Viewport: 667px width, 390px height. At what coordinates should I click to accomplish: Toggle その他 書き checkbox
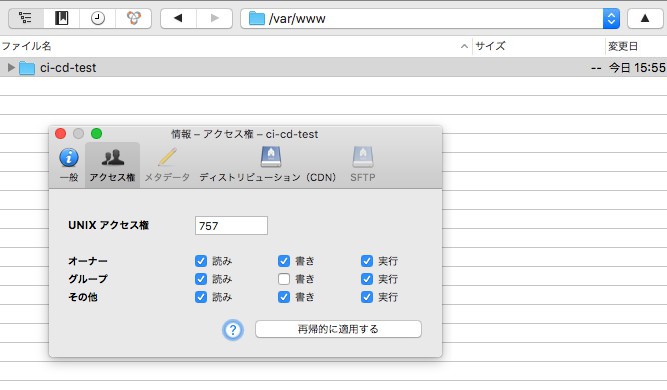tap(284, 297)
